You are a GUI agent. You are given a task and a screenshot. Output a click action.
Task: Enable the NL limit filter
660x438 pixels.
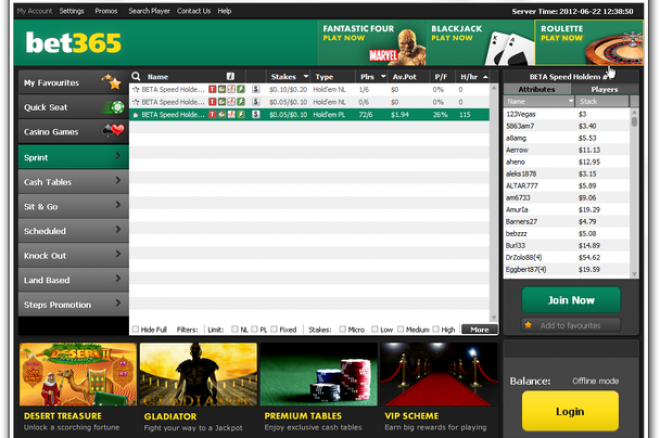click(235, 329)
